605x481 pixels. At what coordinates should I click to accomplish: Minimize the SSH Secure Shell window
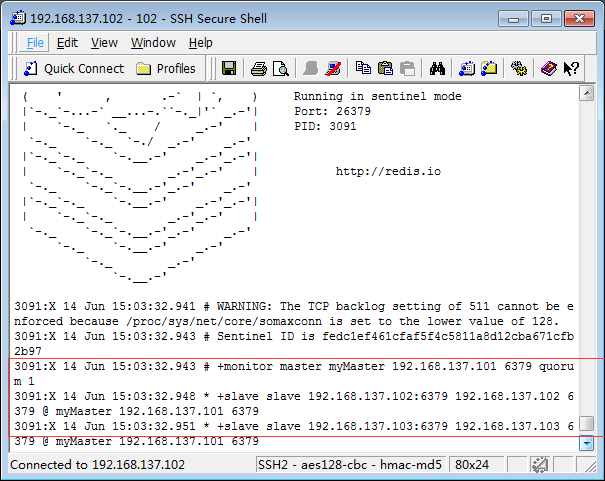(x=513, y=19)
